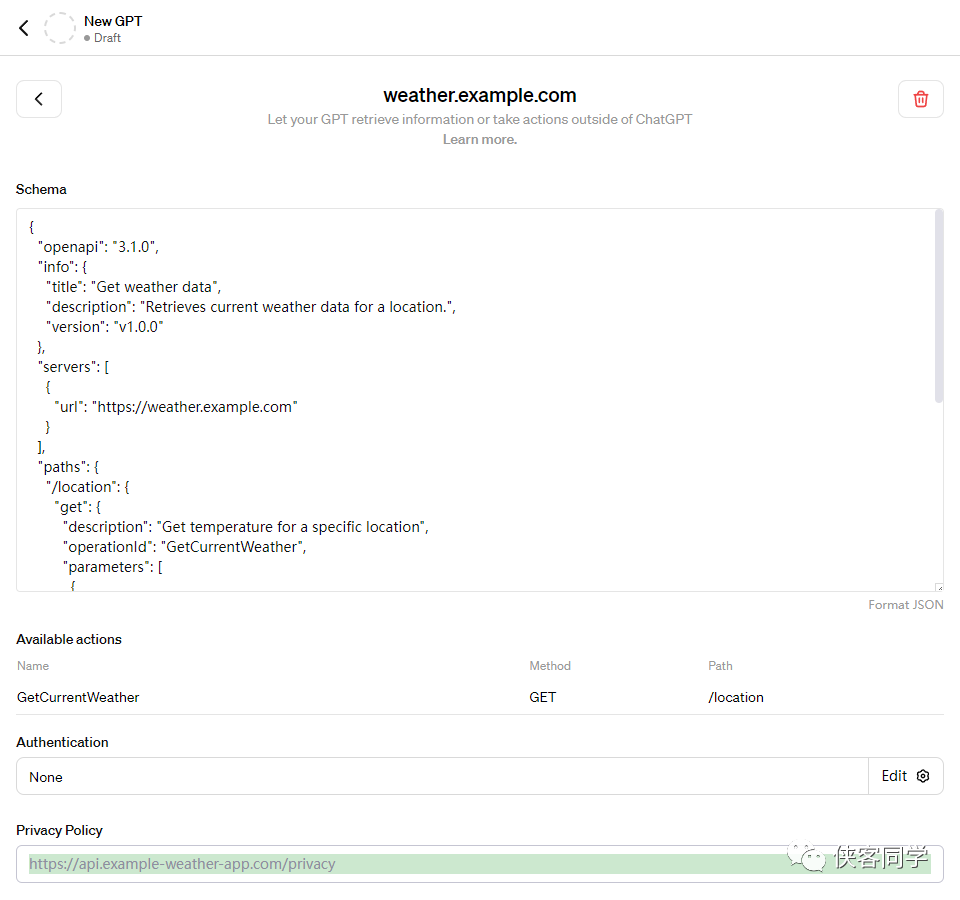
Task: Open the Learn more link
Action: point(479,140)
